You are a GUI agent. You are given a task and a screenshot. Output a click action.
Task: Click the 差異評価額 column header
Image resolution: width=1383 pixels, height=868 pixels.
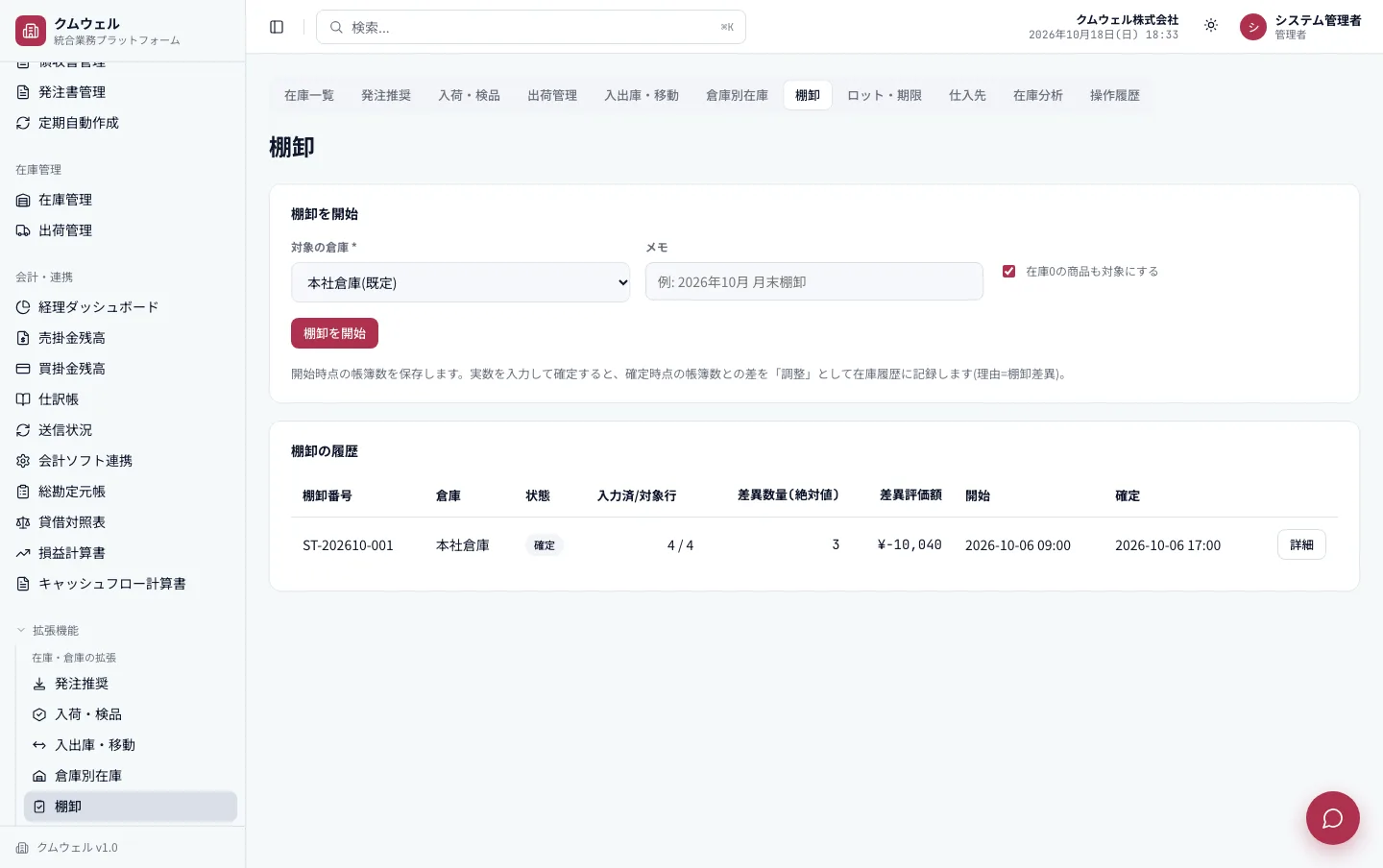910,494
